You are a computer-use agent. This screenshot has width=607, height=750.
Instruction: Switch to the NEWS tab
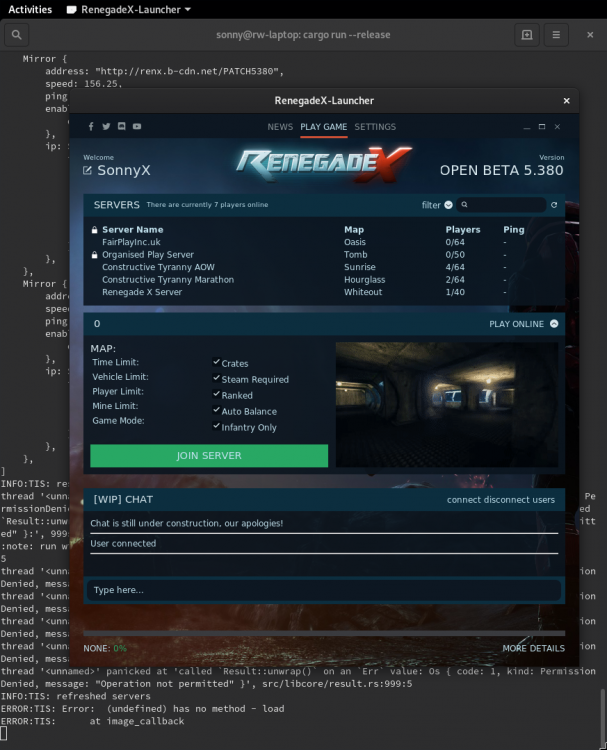coord(280,127)
